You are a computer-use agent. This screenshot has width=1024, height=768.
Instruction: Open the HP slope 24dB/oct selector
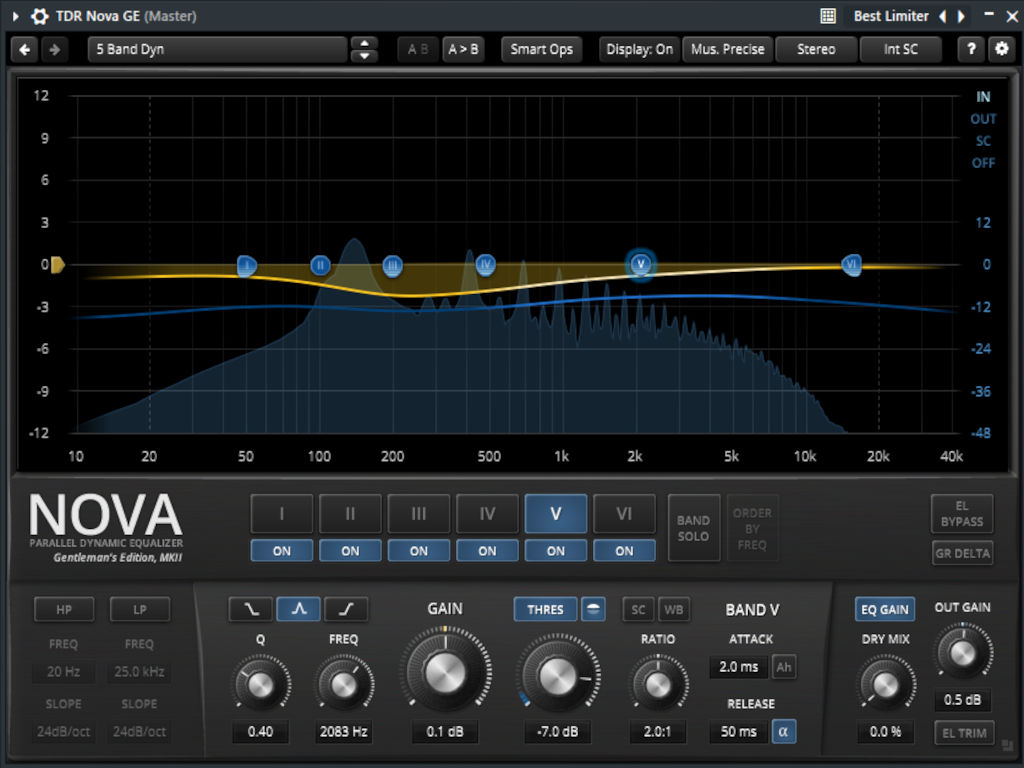63,731
